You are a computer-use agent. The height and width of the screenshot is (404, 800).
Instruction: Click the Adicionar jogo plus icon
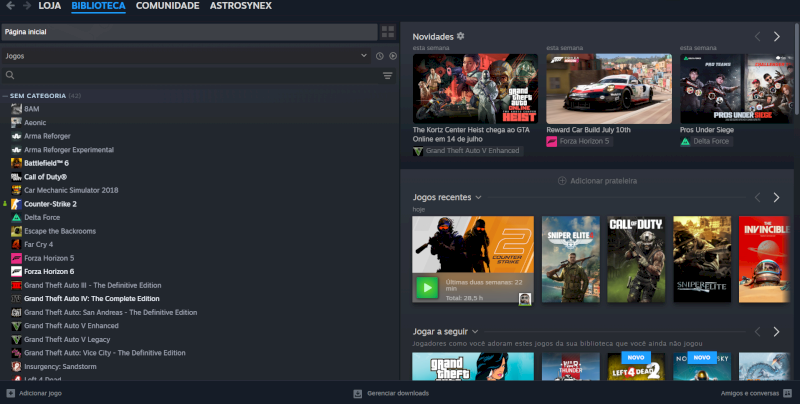(x=11, y=393)
